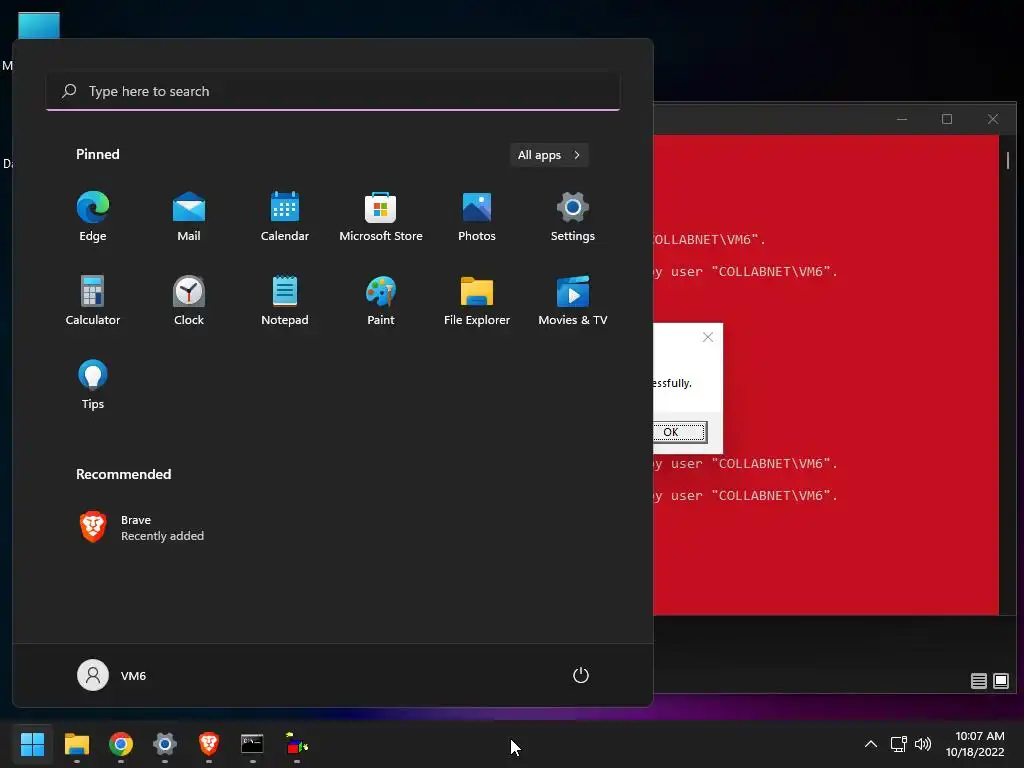
Task: Switch to Settings in the taskbar
Action: [x=165, y=744]
